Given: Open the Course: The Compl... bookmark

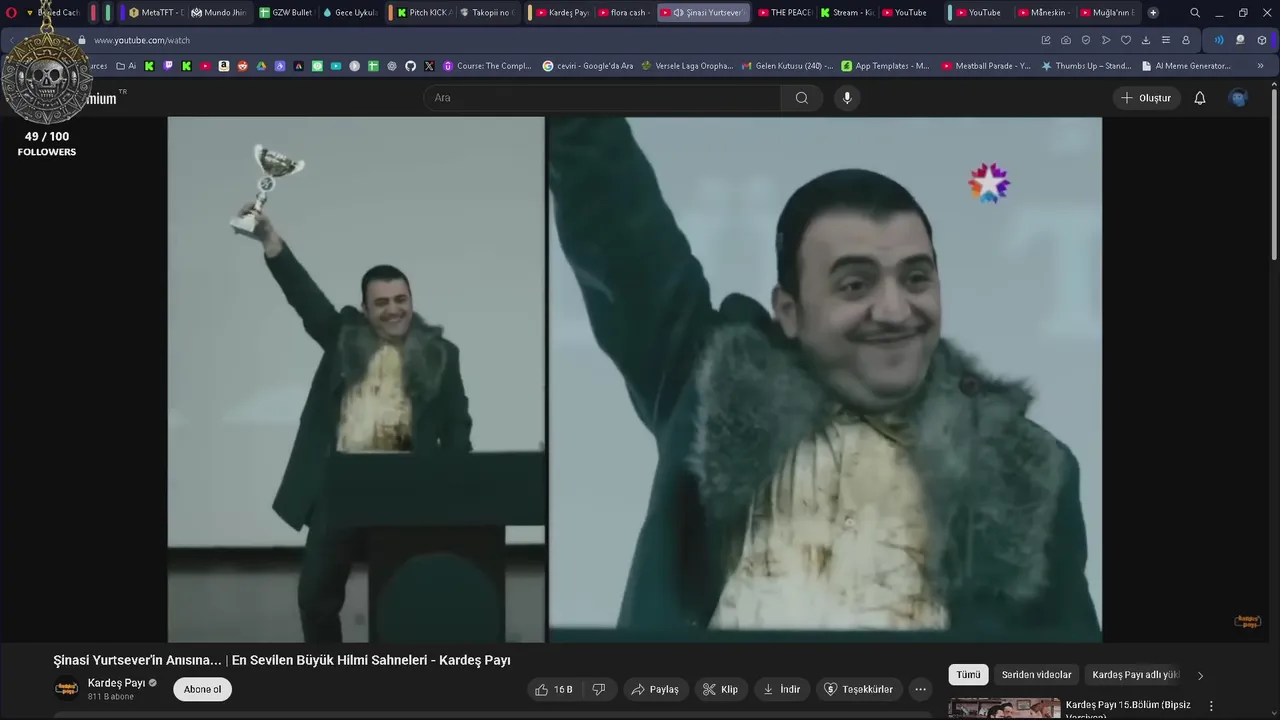Looking at the screenshot, I should (487, 66).
